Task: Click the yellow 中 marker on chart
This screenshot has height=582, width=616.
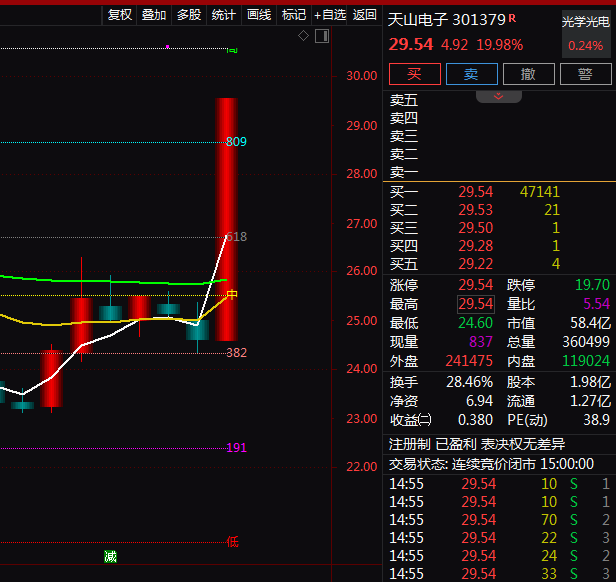Action: click(x=232, y=294)
